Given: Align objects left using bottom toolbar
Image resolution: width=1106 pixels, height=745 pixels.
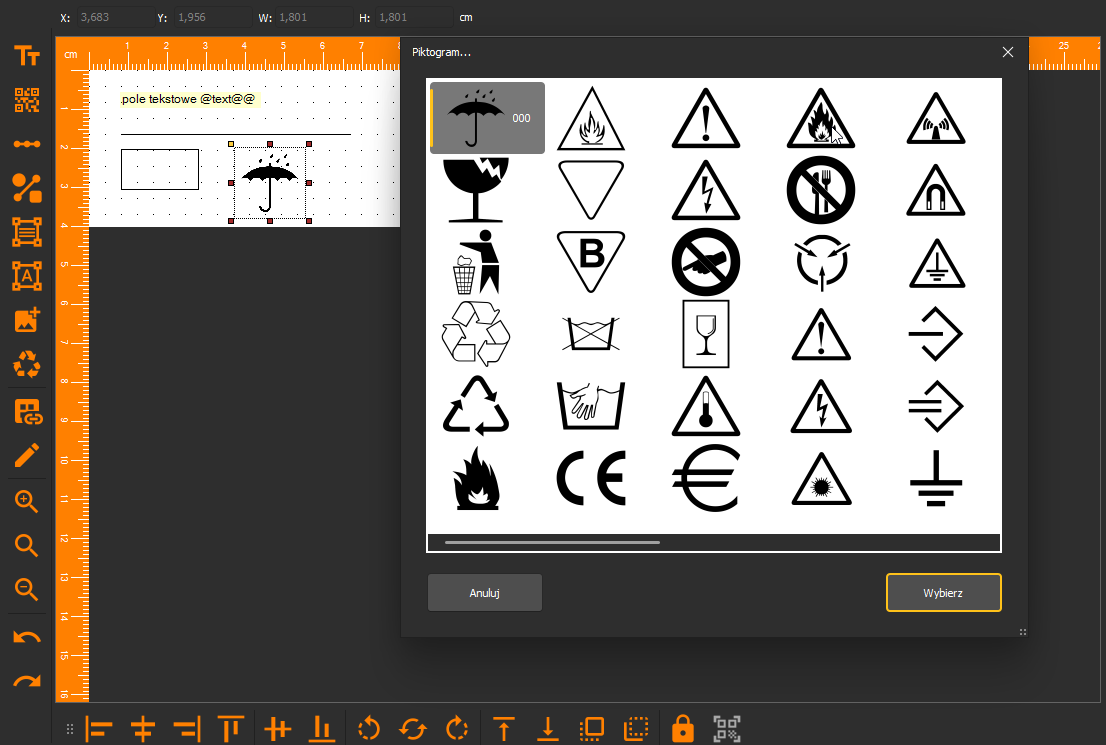Looking at the screenshot, I should pos(99,729).
